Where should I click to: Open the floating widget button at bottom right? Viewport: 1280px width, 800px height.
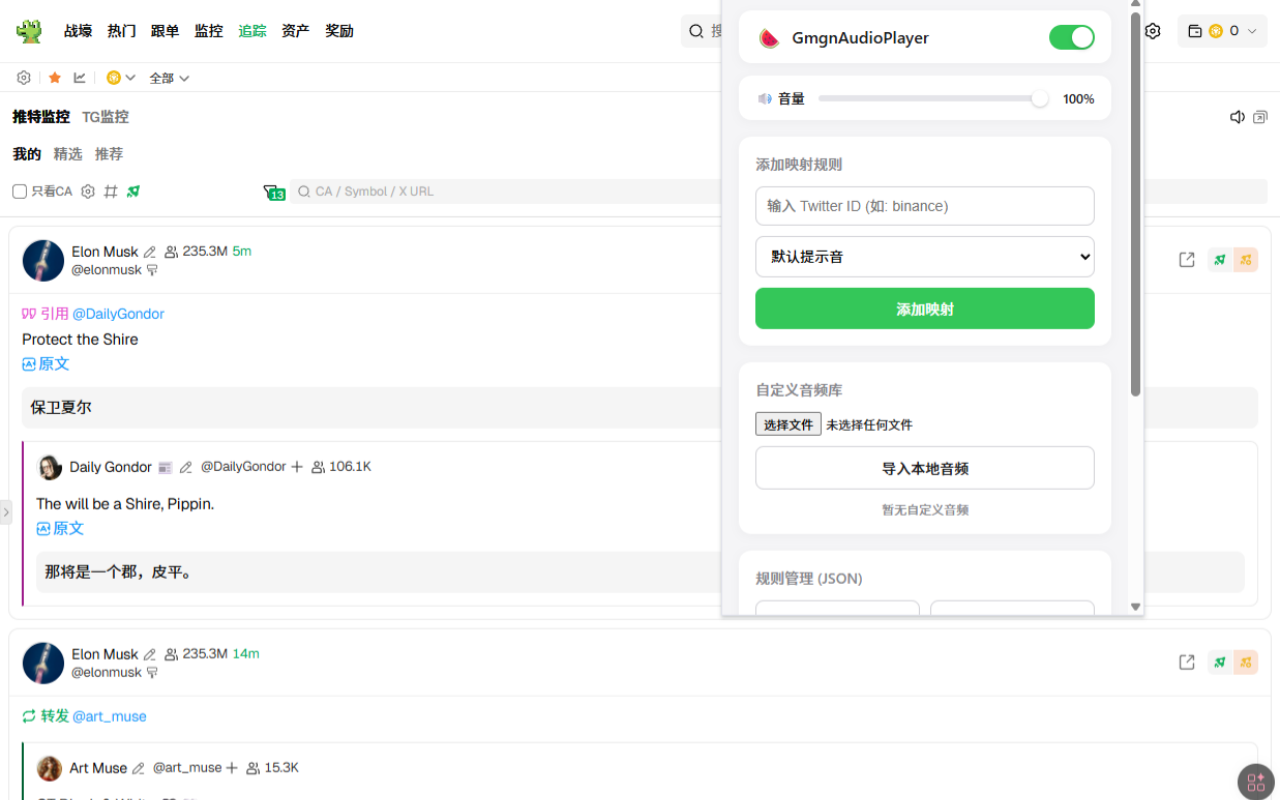tap(1256, 782)
